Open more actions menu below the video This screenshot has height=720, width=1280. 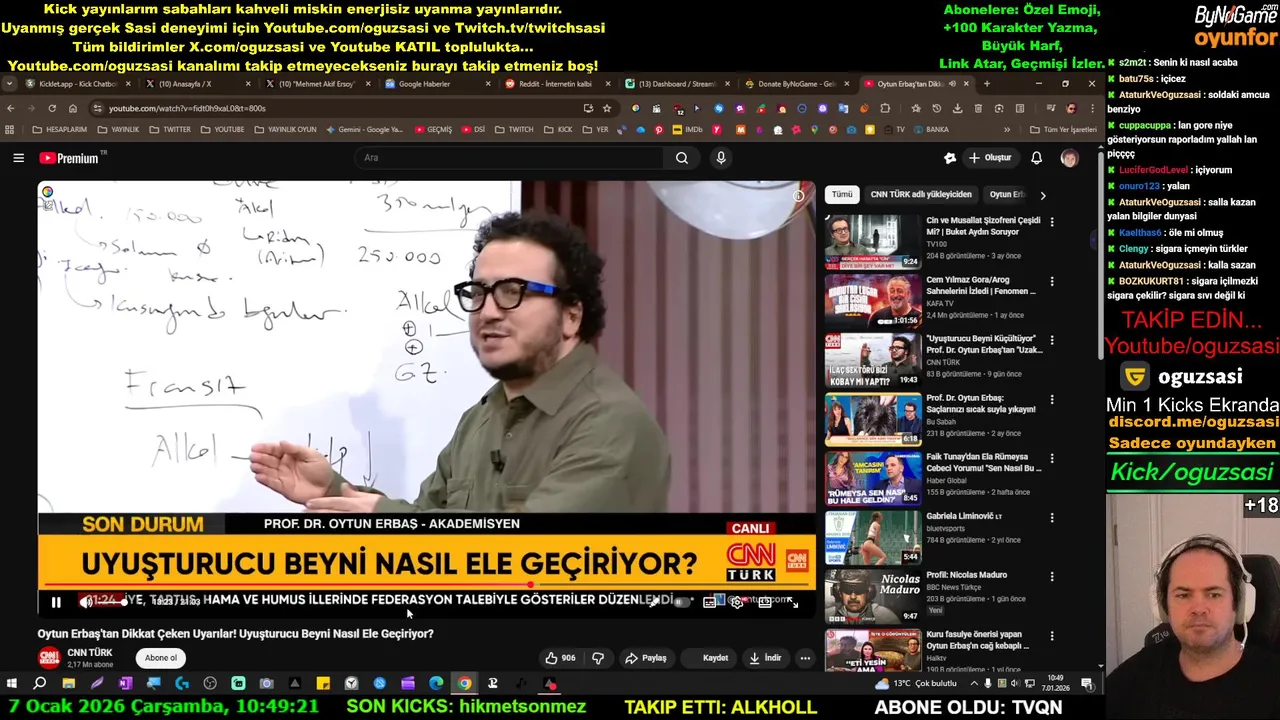tap(805, 658)
